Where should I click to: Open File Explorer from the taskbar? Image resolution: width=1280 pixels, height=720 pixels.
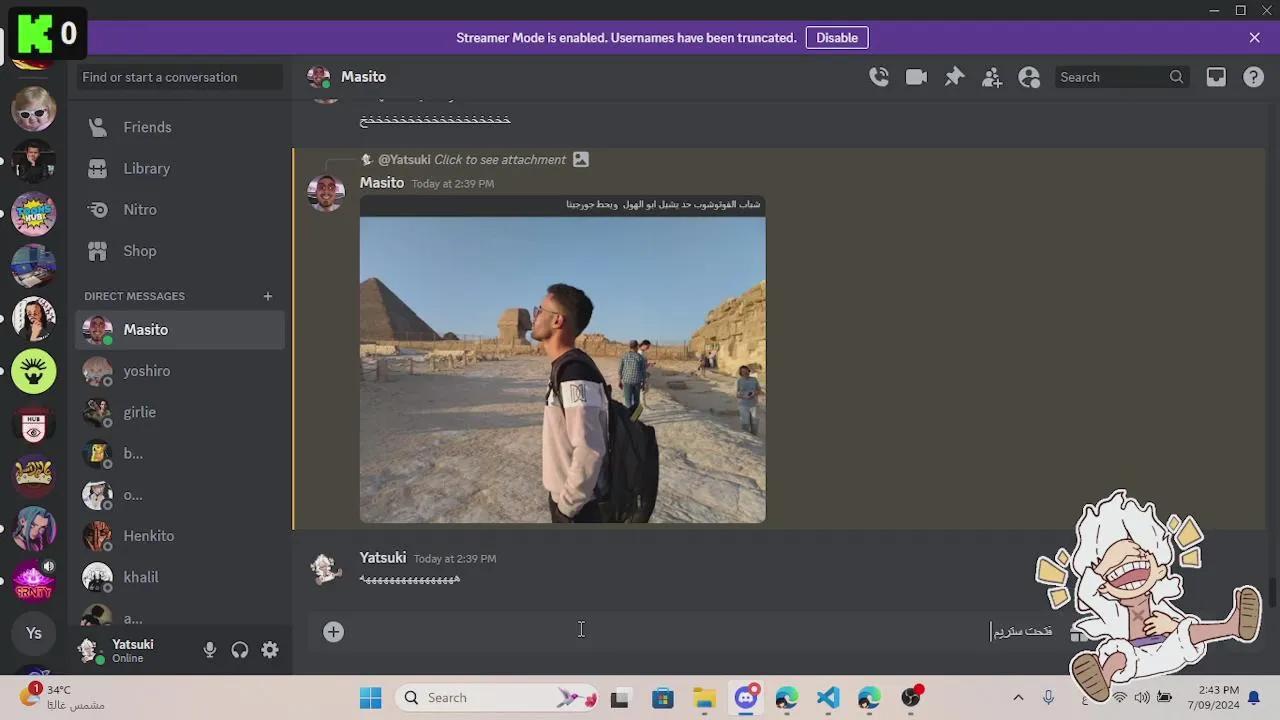[x=705, y=698]
